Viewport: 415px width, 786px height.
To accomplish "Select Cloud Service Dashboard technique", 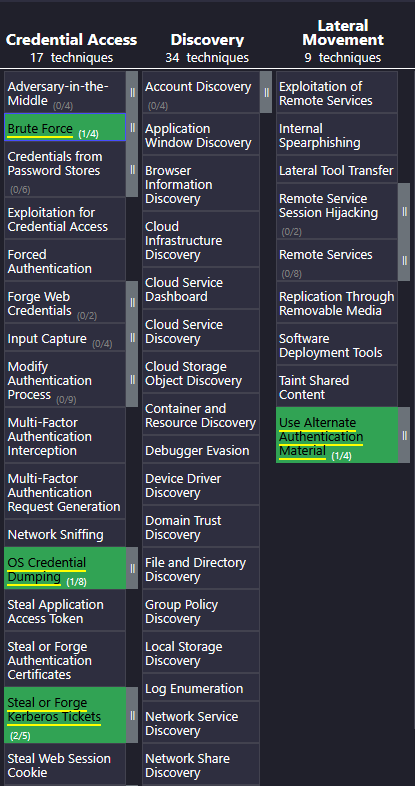I will 201,288.
